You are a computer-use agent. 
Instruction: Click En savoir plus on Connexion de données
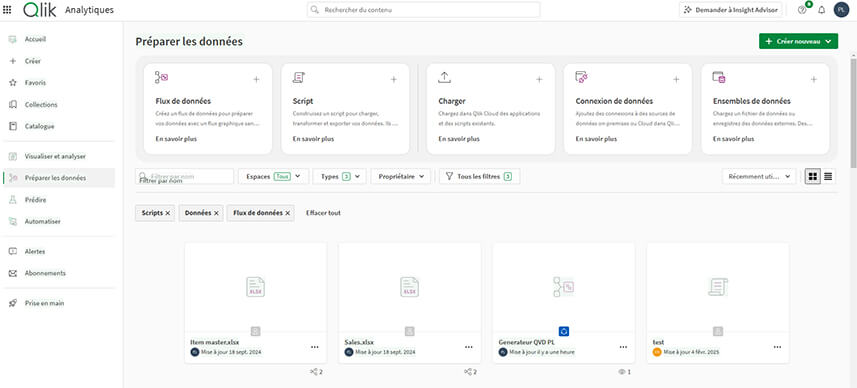point(596,139)
